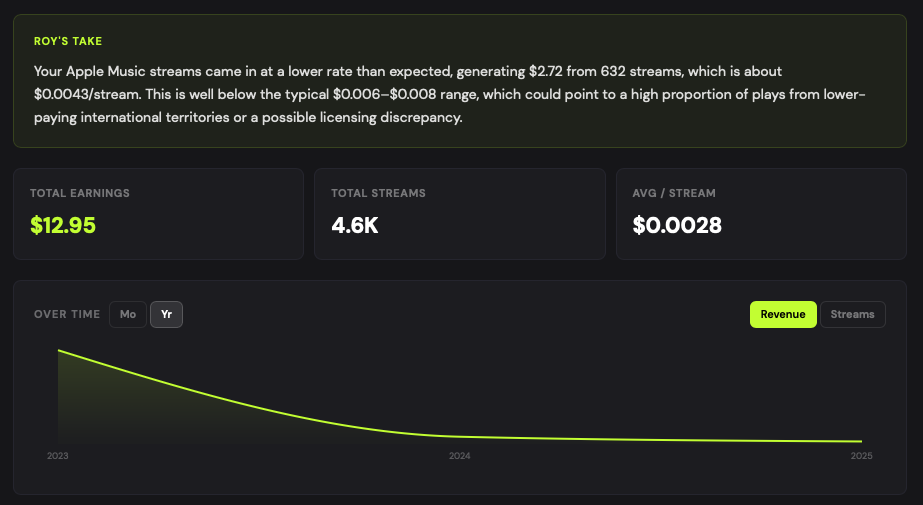Select the 4.6K streams value
923x505 pixels.
point(355,225)
